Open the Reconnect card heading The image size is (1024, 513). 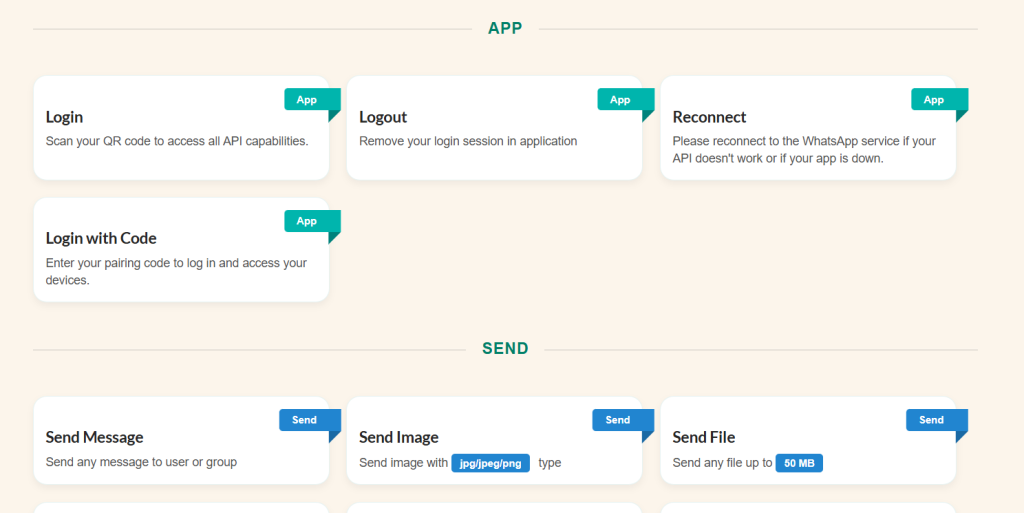(x=709, y=117)
